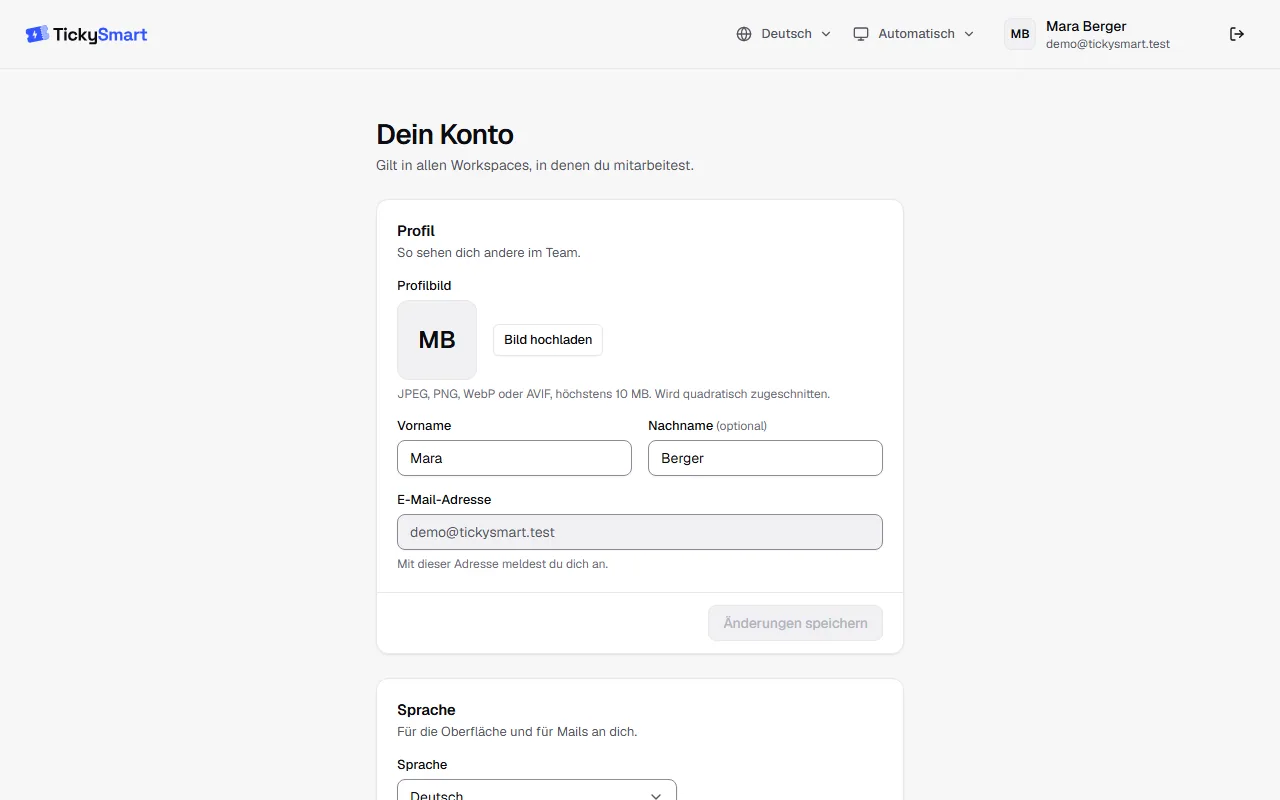
Task: Click the demo@tickysmart.test header email text
Action: tap(1108, 44)
